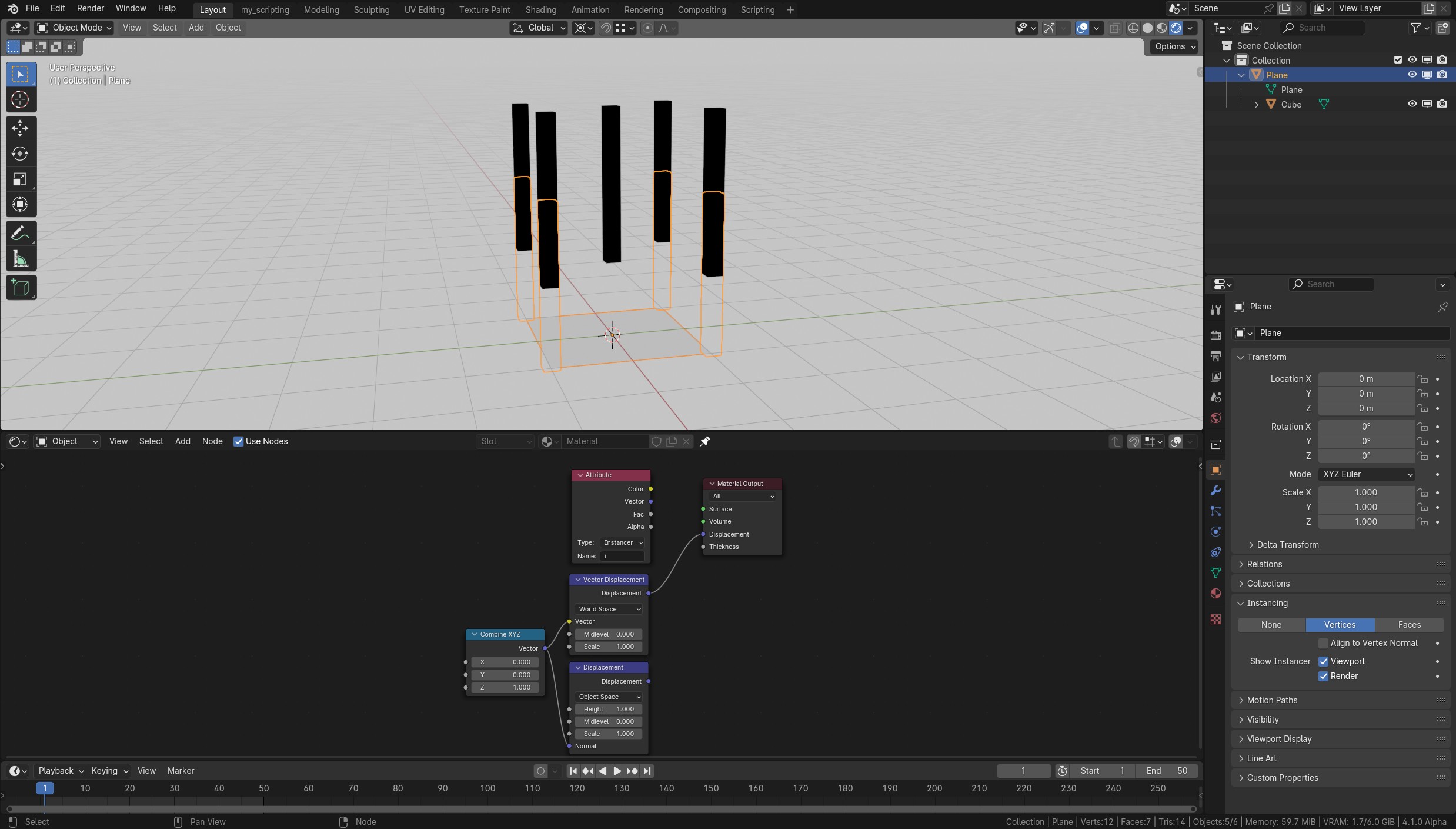
Task: Activate the Scale tool
Action: [x=21, y=179]
